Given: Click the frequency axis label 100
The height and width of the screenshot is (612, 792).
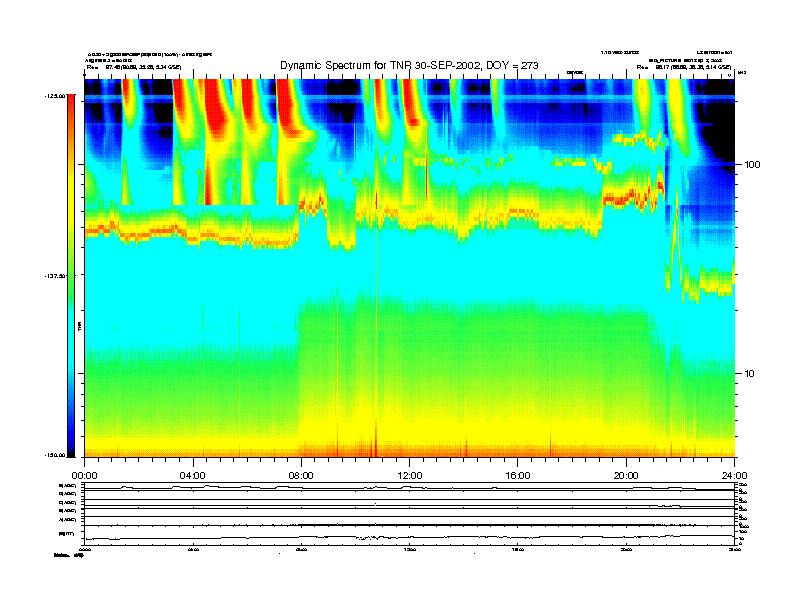Looking at the screenshot, I should (753, 165).
